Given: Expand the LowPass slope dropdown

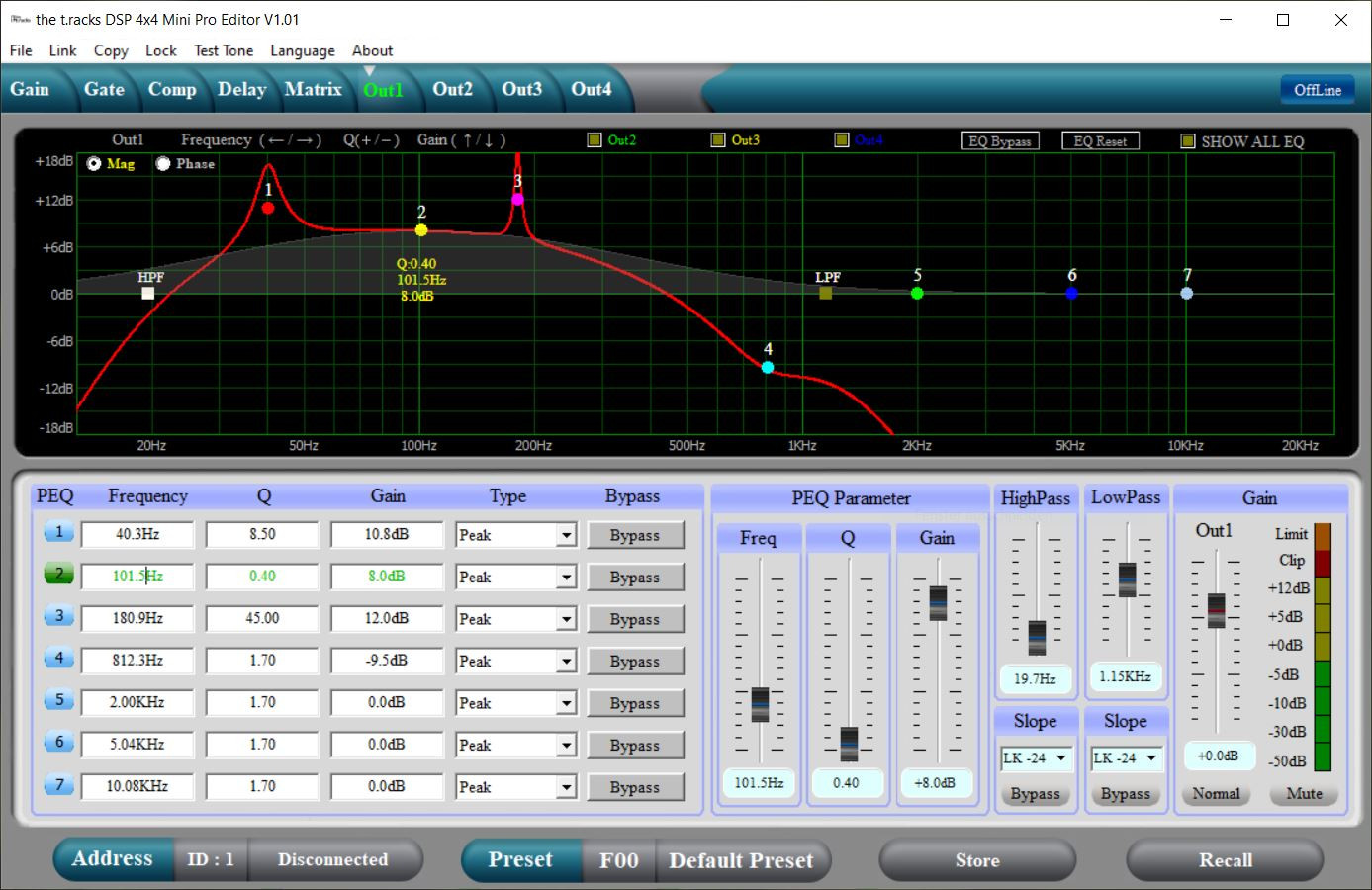Looking at the screenshot, I should 1151,758.
